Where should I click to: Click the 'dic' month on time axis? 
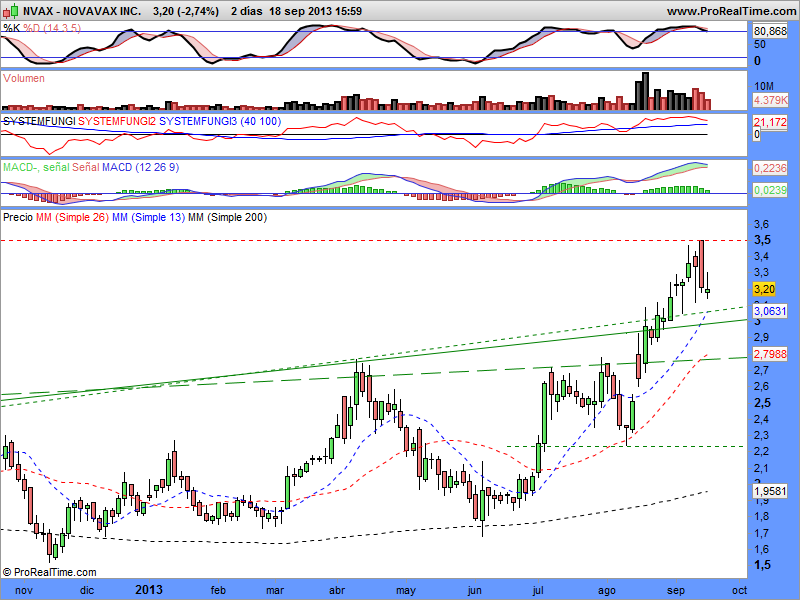pyautogui.click(x=87, y=590)
